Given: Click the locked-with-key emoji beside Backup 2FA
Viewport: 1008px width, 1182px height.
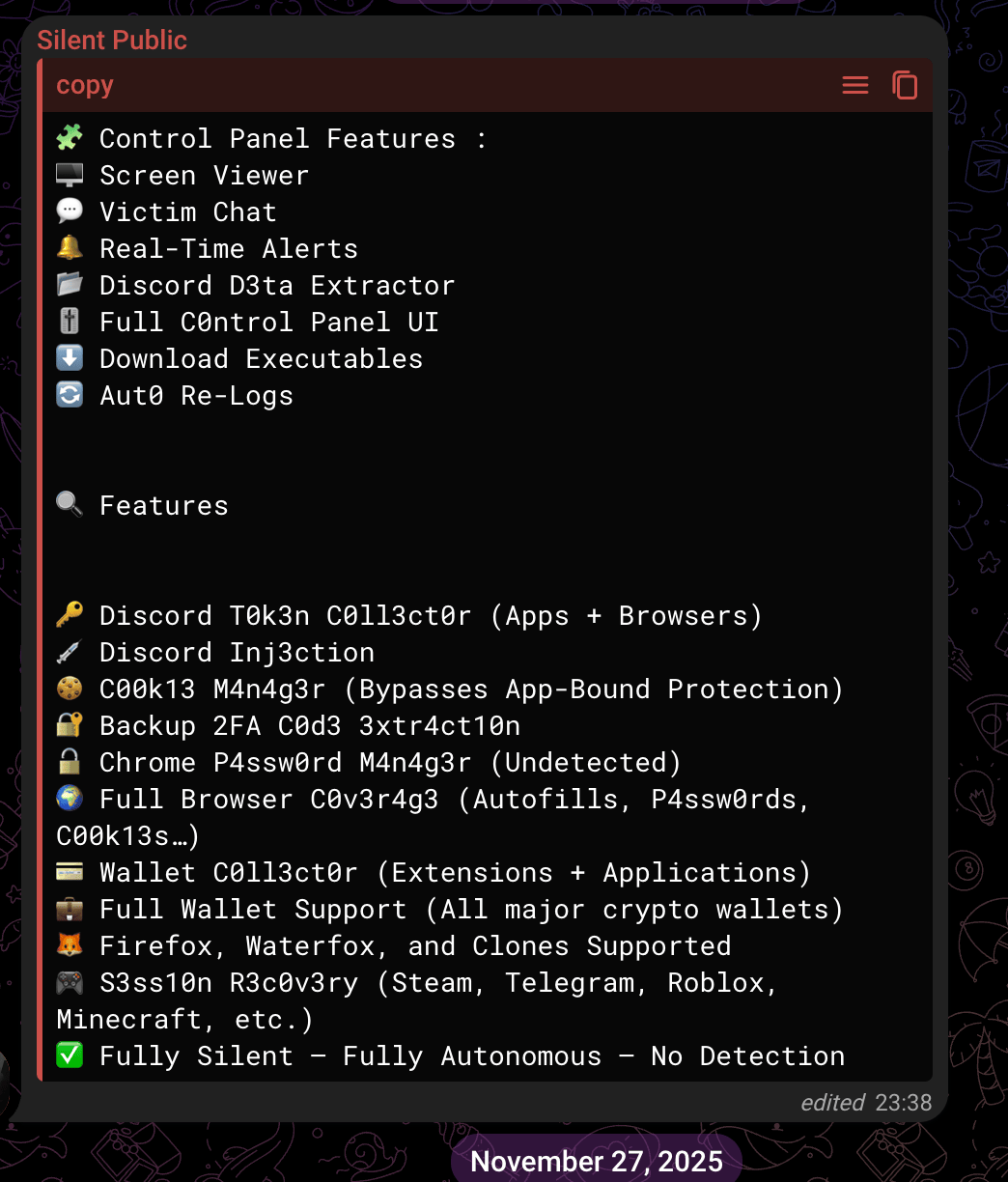Looking at the screenshot, I should (70, 725).
